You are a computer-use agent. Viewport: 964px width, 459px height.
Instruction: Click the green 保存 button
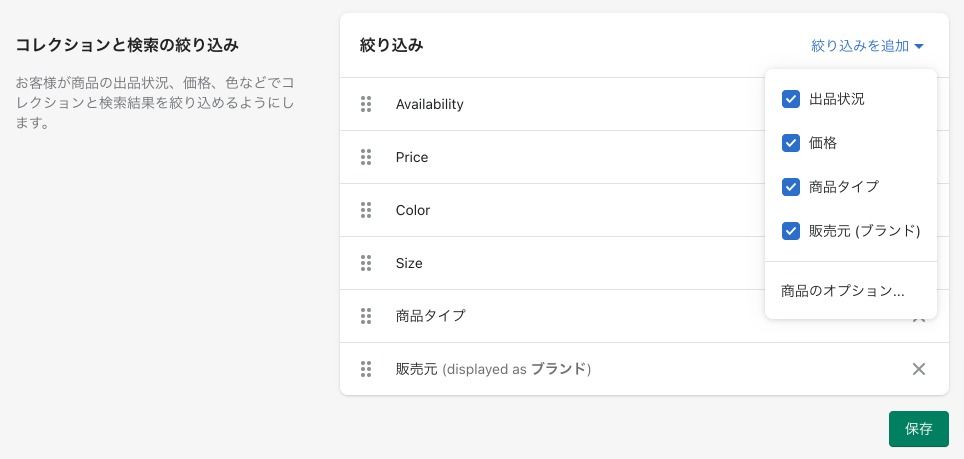click(918, 429)
